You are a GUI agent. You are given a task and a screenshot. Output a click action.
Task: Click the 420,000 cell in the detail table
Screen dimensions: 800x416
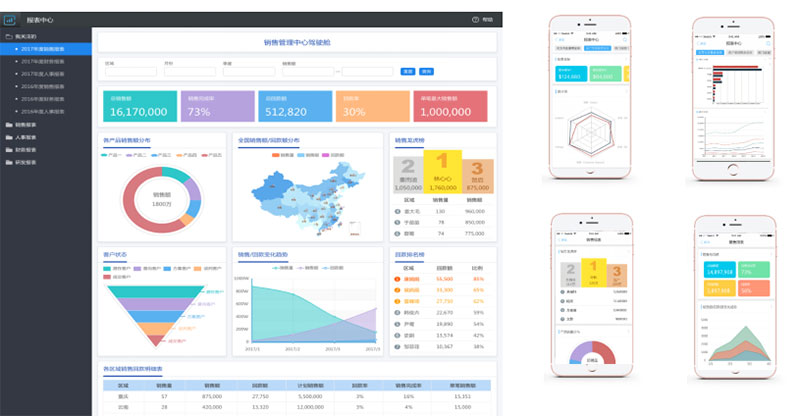212,407
